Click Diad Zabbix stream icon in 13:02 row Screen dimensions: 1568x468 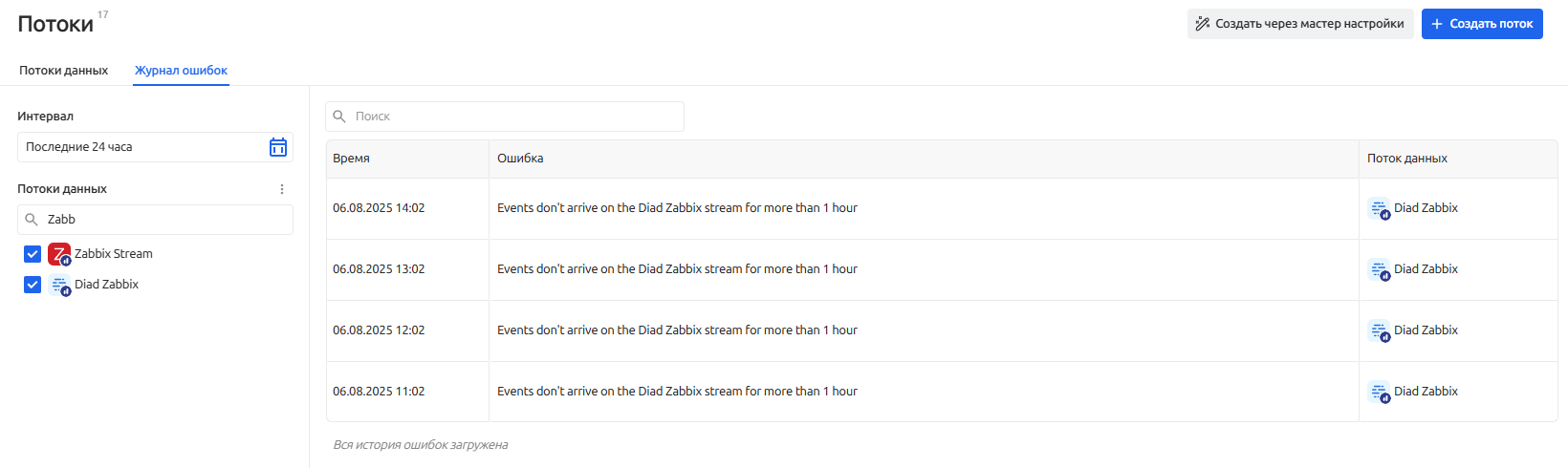coord(1379,269)
